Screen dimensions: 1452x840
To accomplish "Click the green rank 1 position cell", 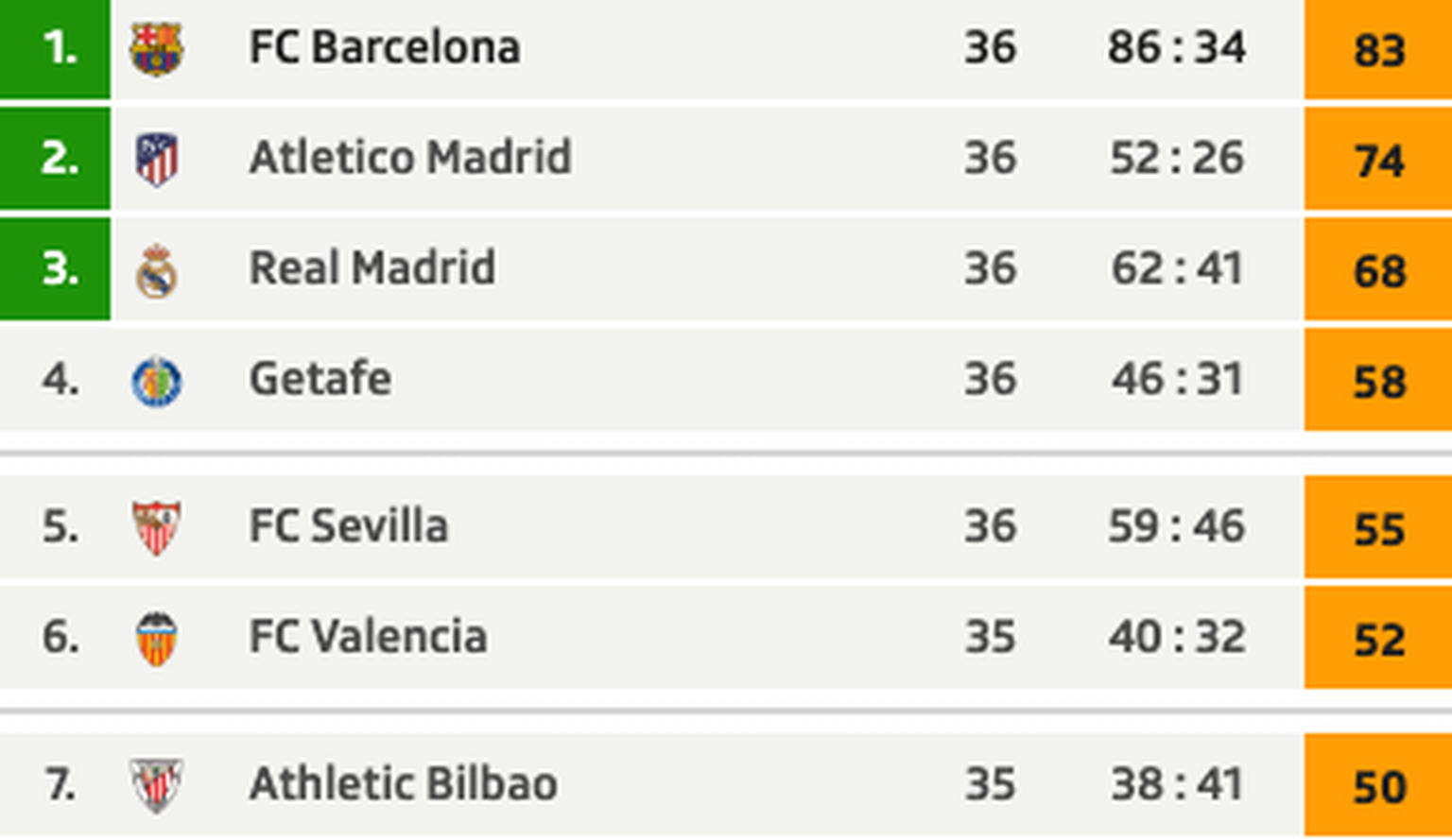I will 55,48.
